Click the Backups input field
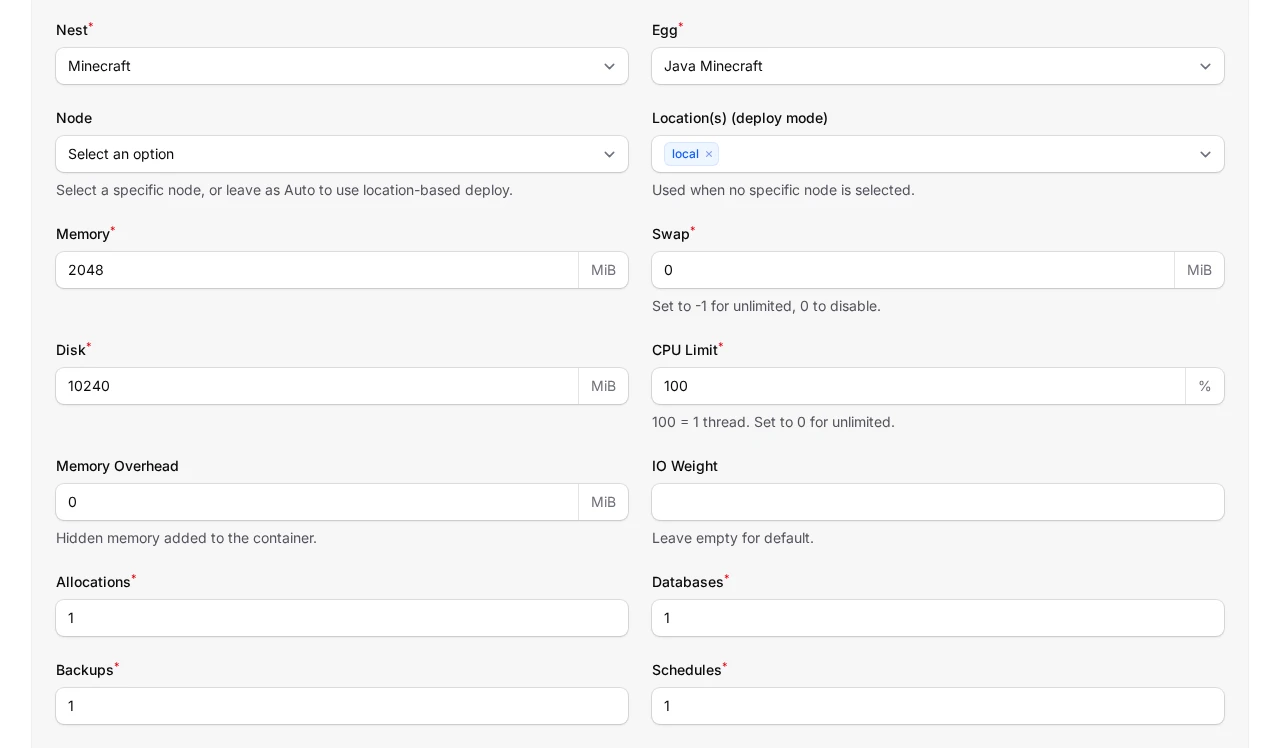 [x=342, y=706]
